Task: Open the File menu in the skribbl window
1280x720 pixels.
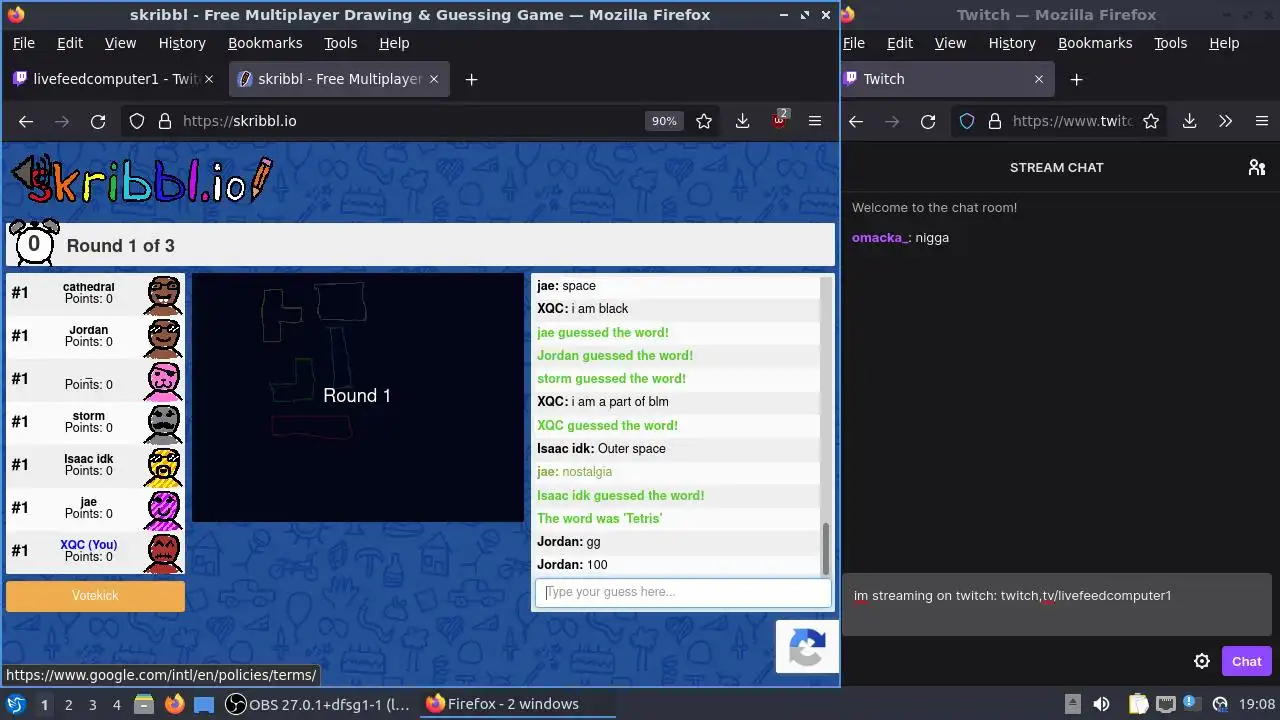Action: coord(23,43)
